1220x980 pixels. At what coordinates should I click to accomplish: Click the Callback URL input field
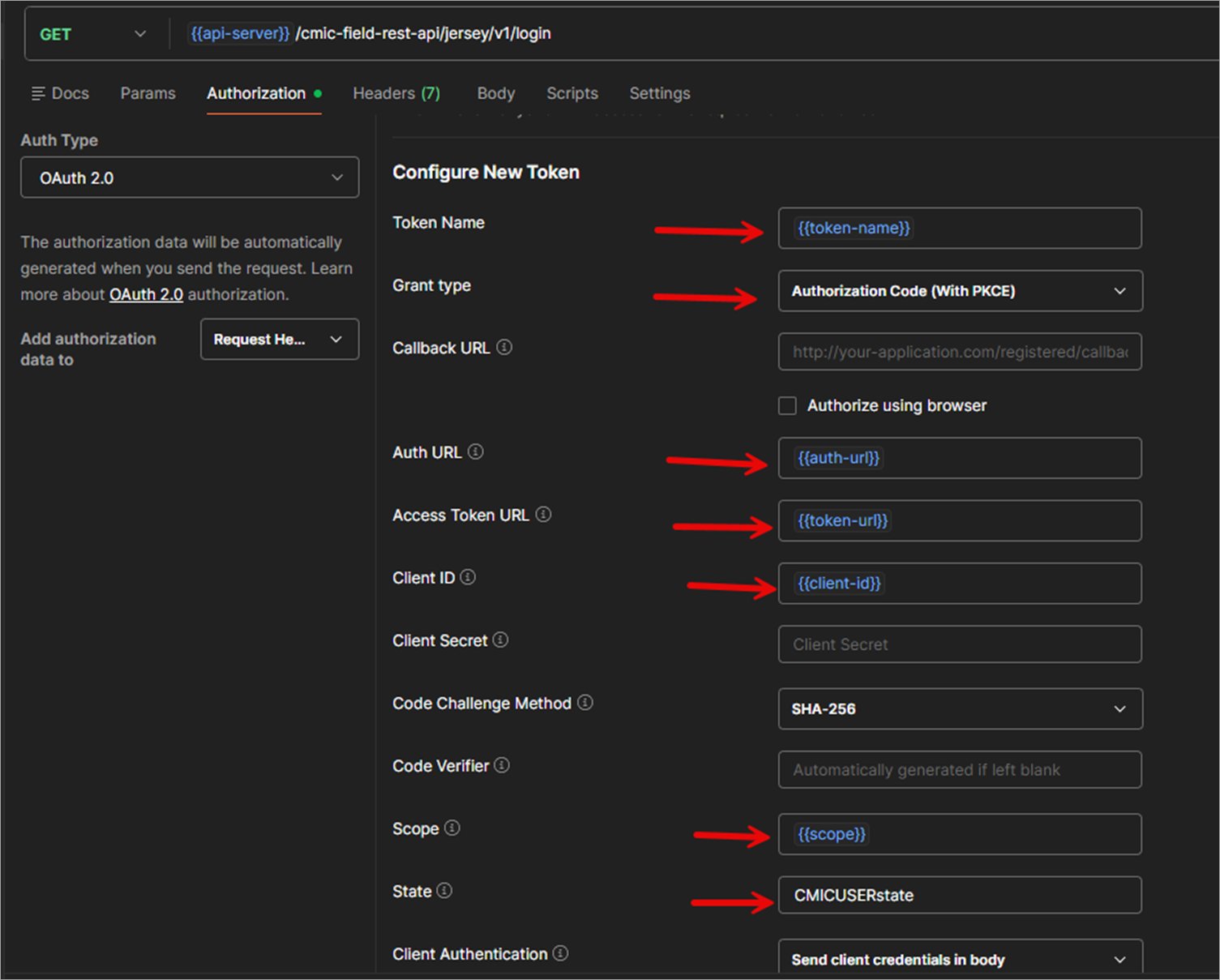pyautogui.click(x=959, y=352)
